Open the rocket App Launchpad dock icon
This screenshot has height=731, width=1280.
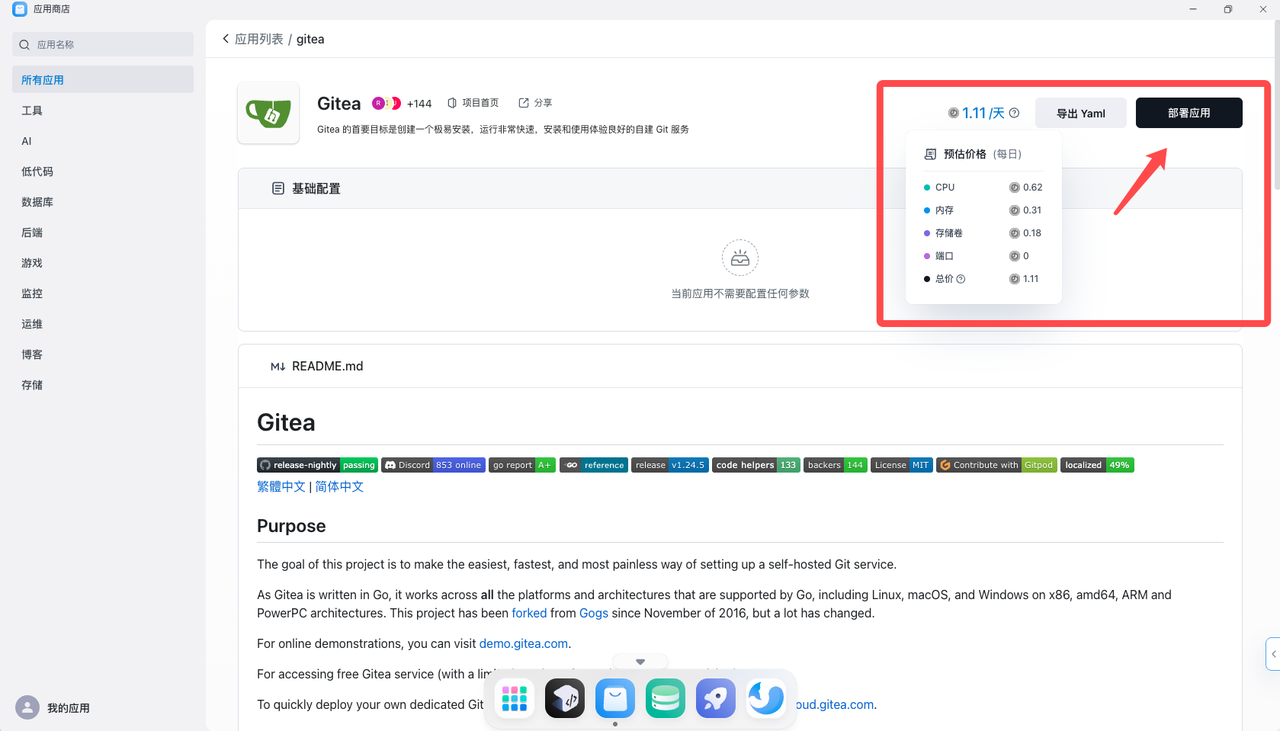tap(716, 699)
